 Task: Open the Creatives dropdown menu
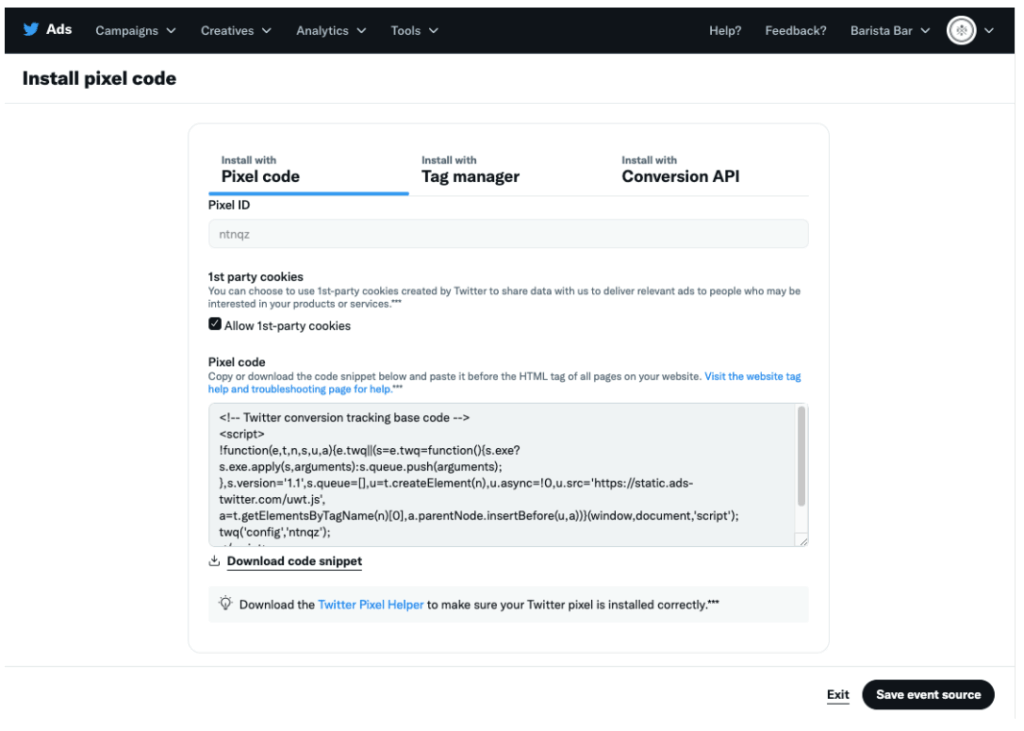coord(236,31)
